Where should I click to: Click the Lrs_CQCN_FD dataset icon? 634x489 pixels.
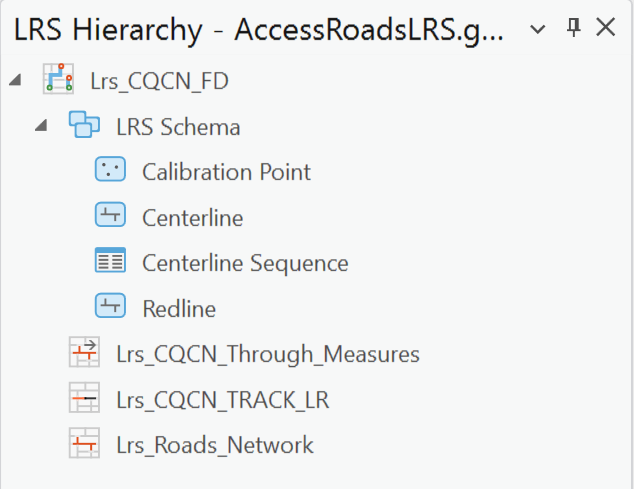click(x=58, y=80)
